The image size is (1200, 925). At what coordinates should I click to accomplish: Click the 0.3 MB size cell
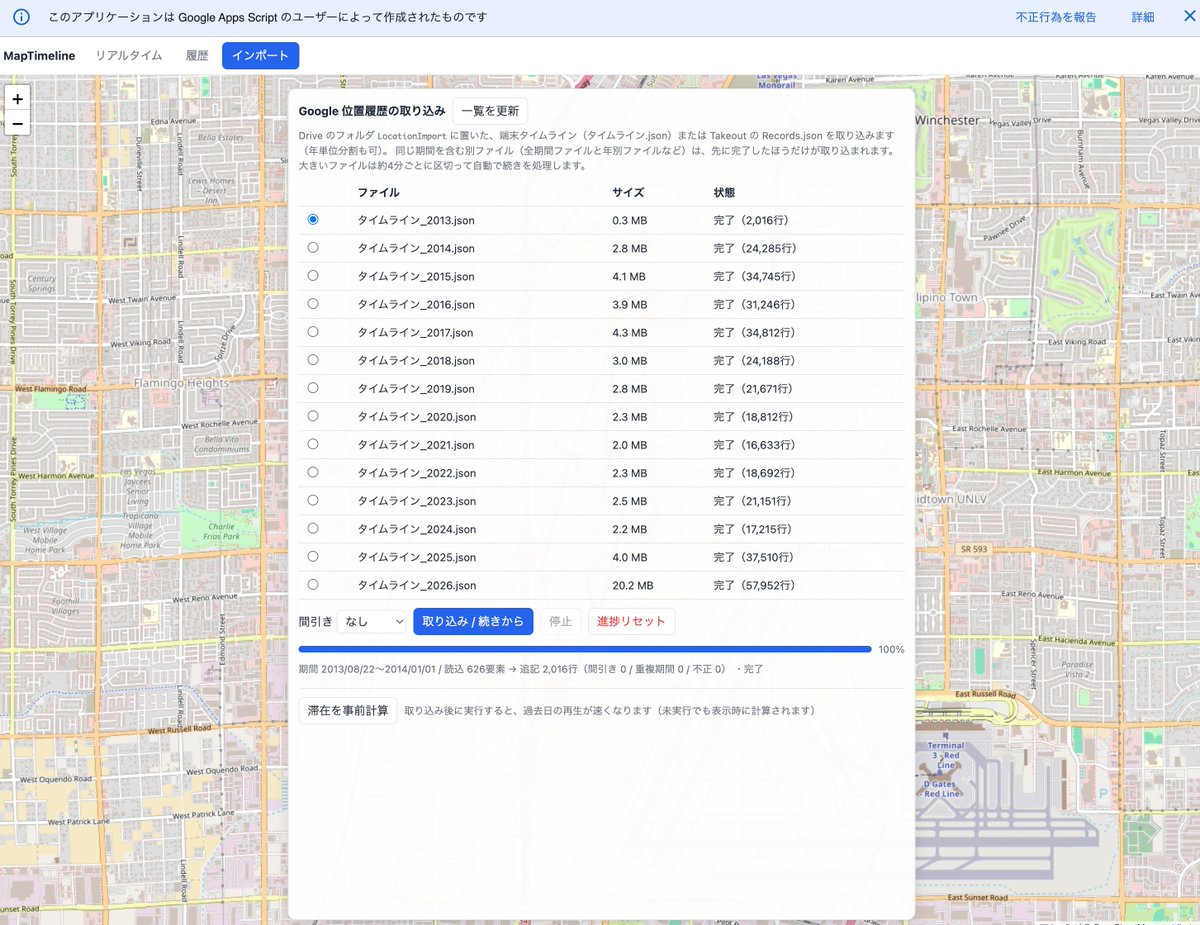click(630, 220)
